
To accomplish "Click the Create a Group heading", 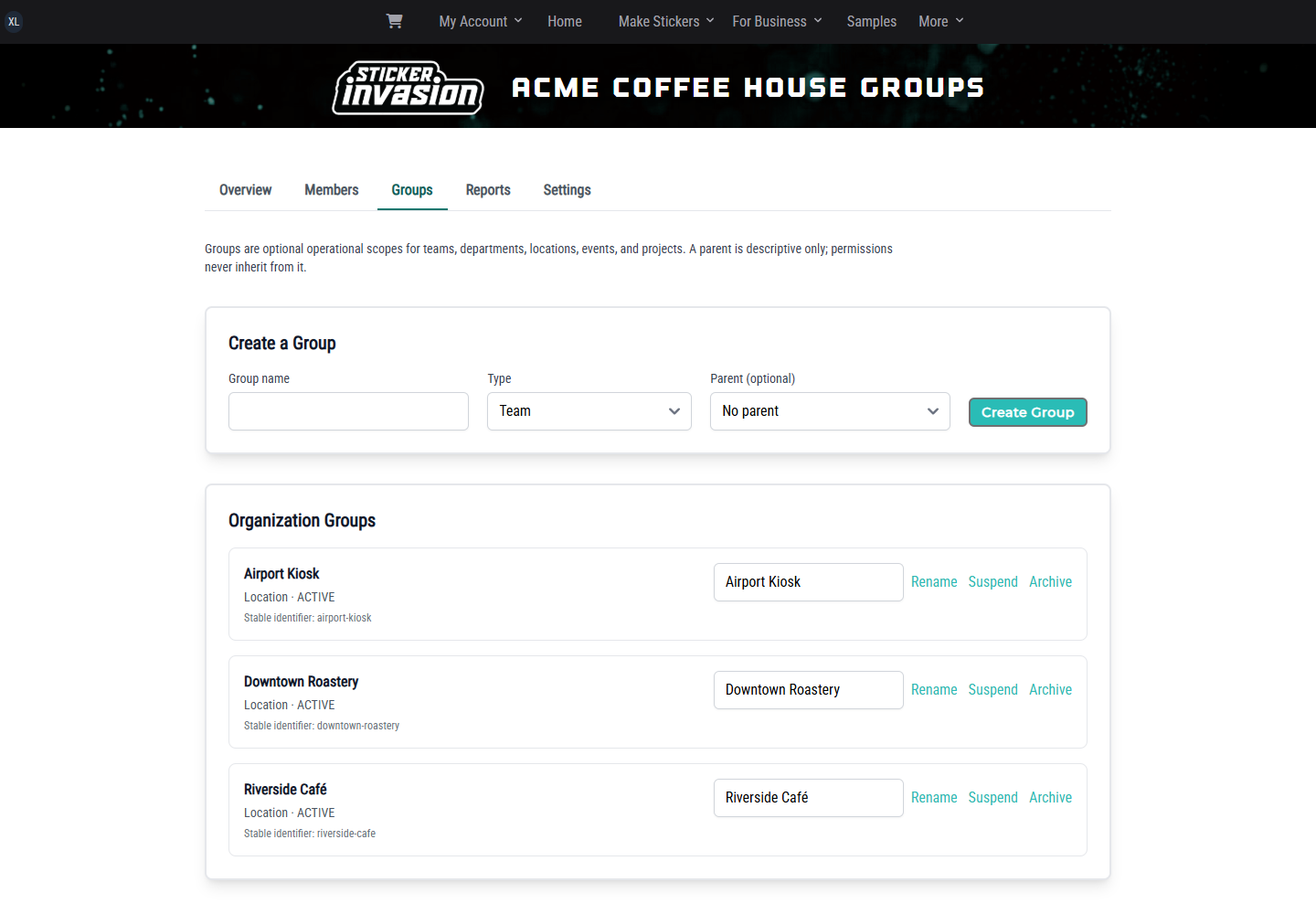I will [282, 344].
